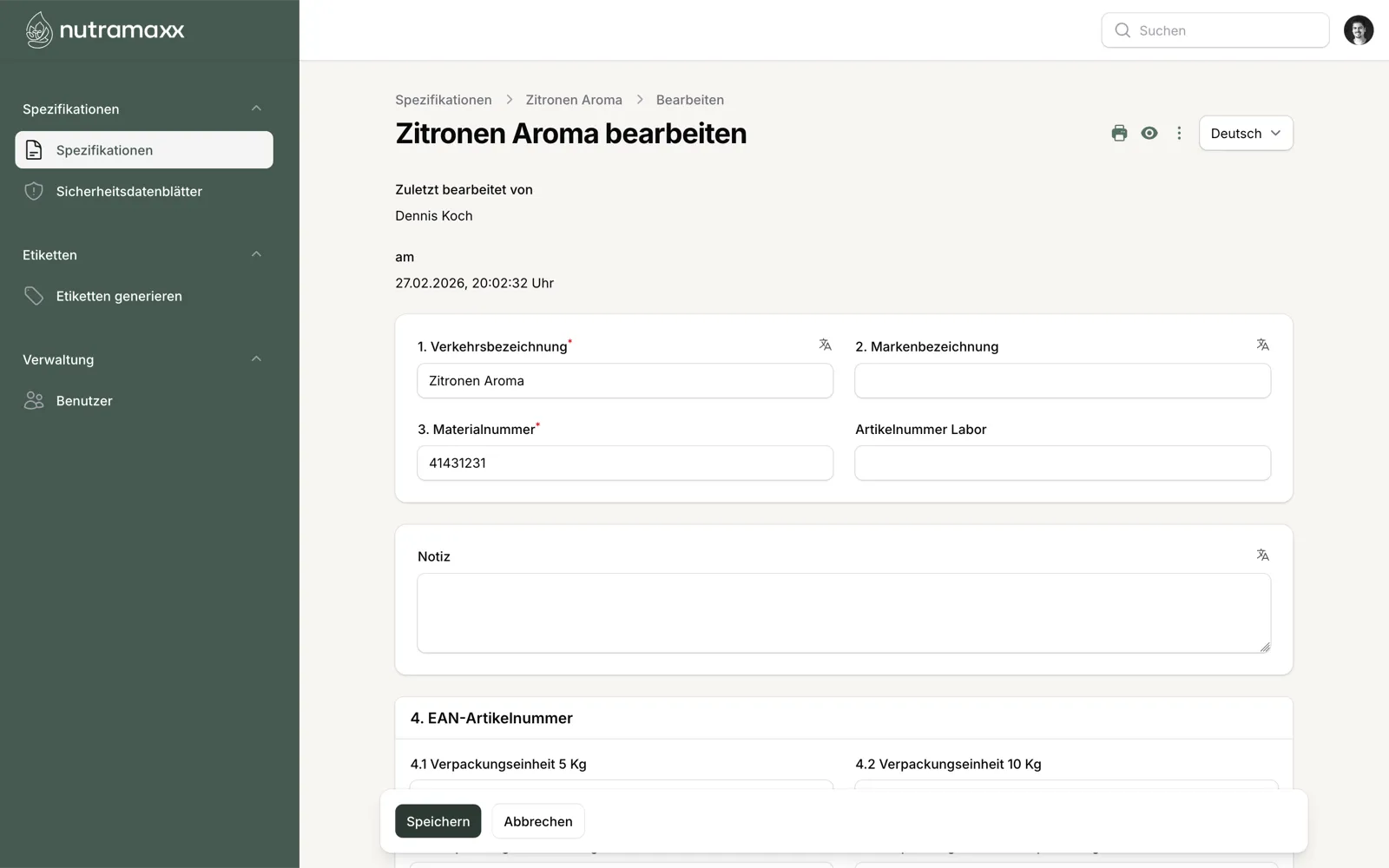Select the translate icon on the Notiz card

[1262, 554]
